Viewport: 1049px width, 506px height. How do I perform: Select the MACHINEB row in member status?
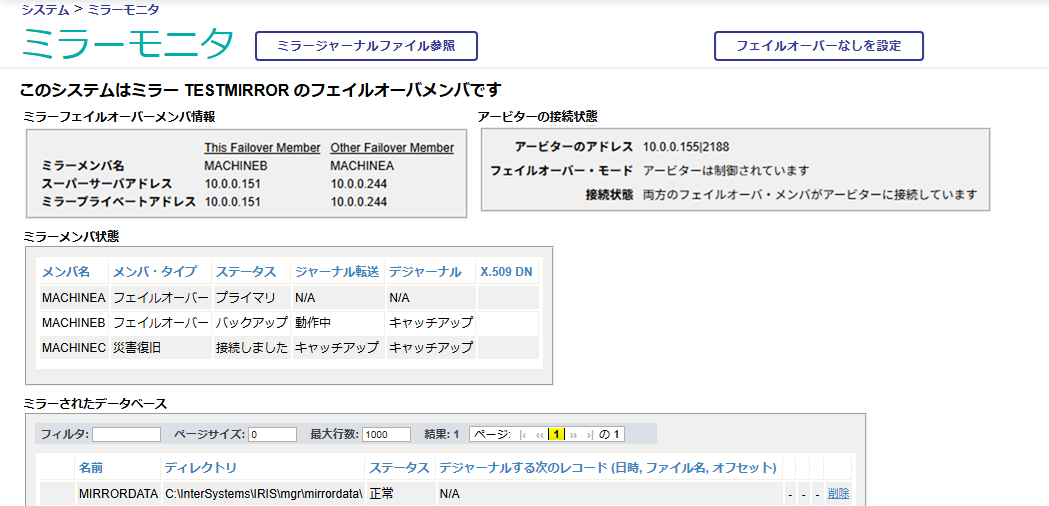pyautogui.click(x=73, y=322)
